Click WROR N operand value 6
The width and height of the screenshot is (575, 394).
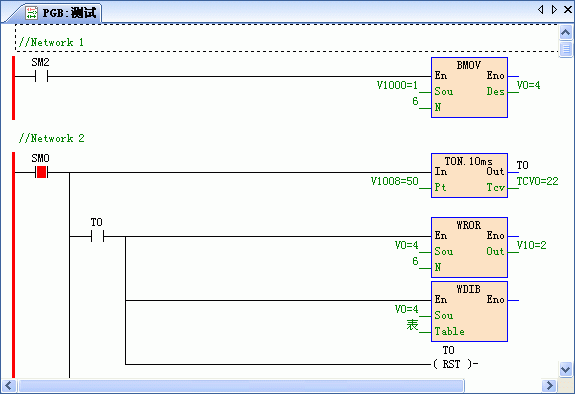click(415, 261)
